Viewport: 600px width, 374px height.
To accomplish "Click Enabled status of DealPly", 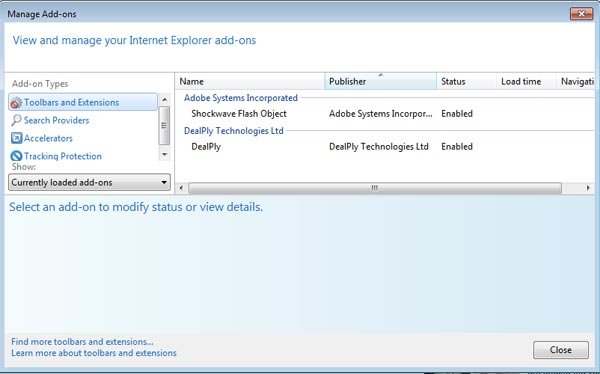I will pos(457,147).
